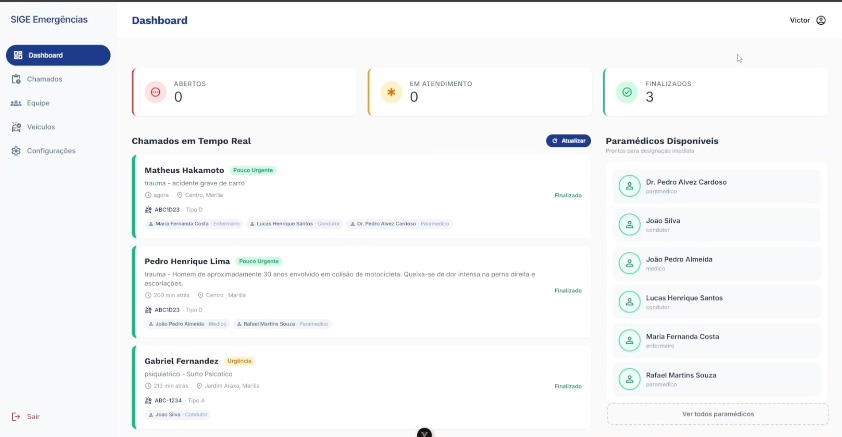Image resolution: width=842 pixels, height=437 pixels.
Task: Click the Em Atendimento orange asterisk icon
Action: [391, 92]
